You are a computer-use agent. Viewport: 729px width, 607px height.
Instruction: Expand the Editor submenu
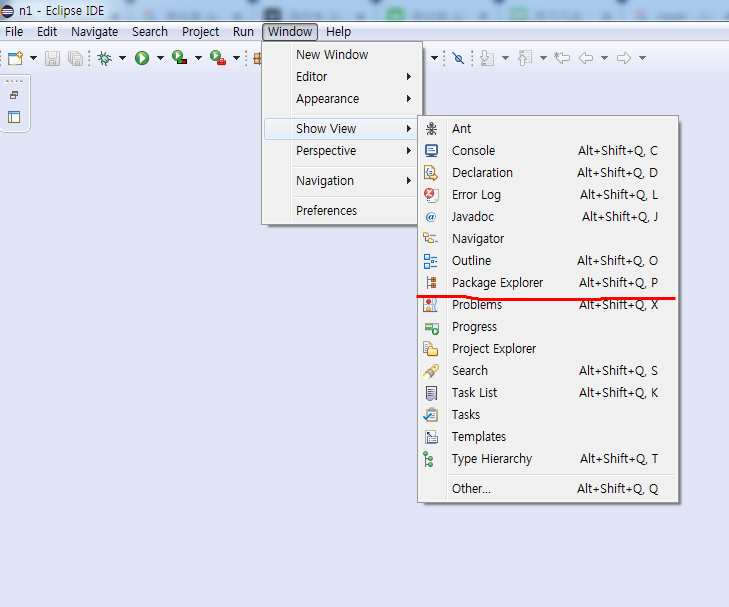342,76
